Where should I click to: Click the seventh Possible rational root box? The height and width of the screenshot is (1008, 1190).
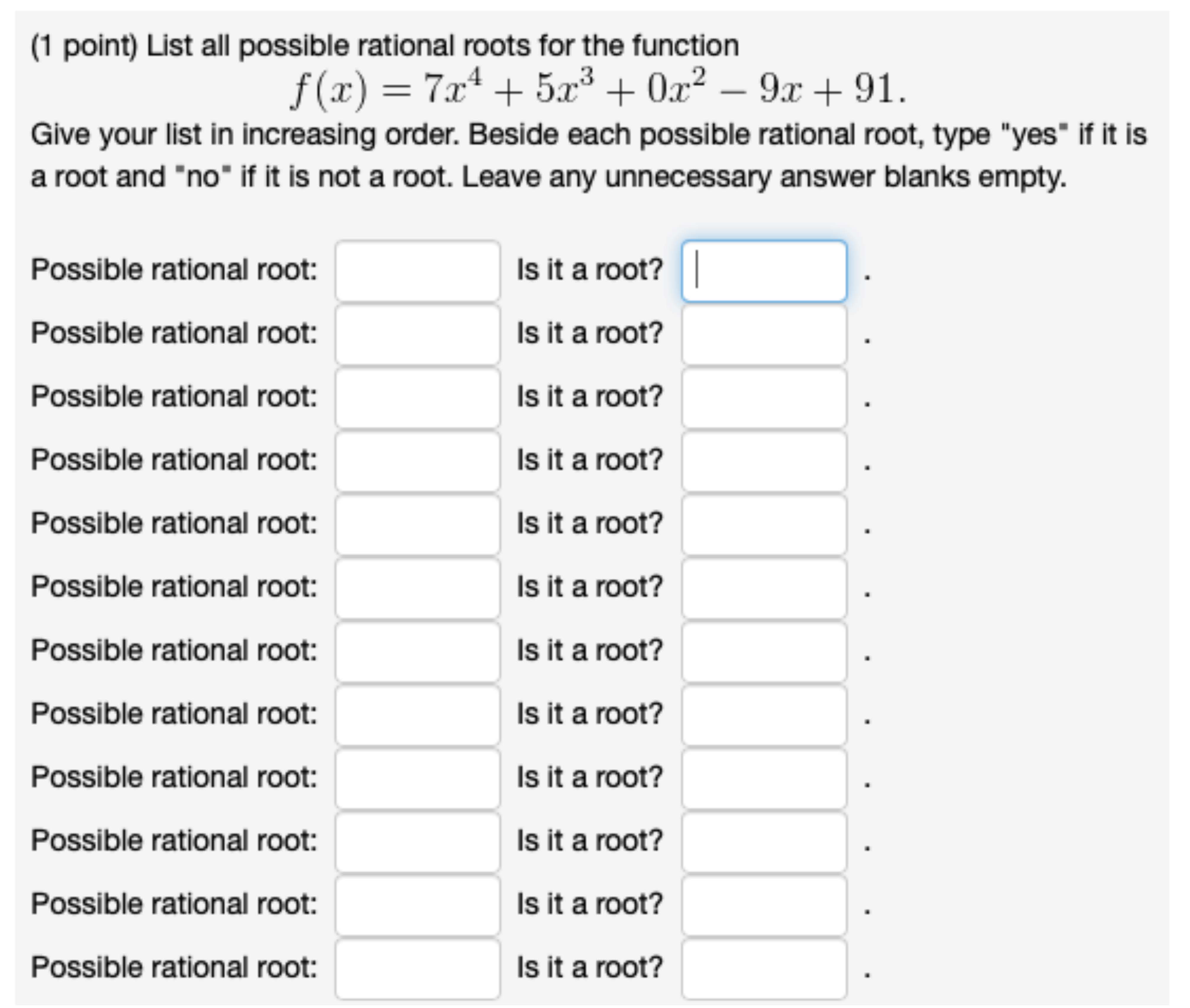[417, 651]
